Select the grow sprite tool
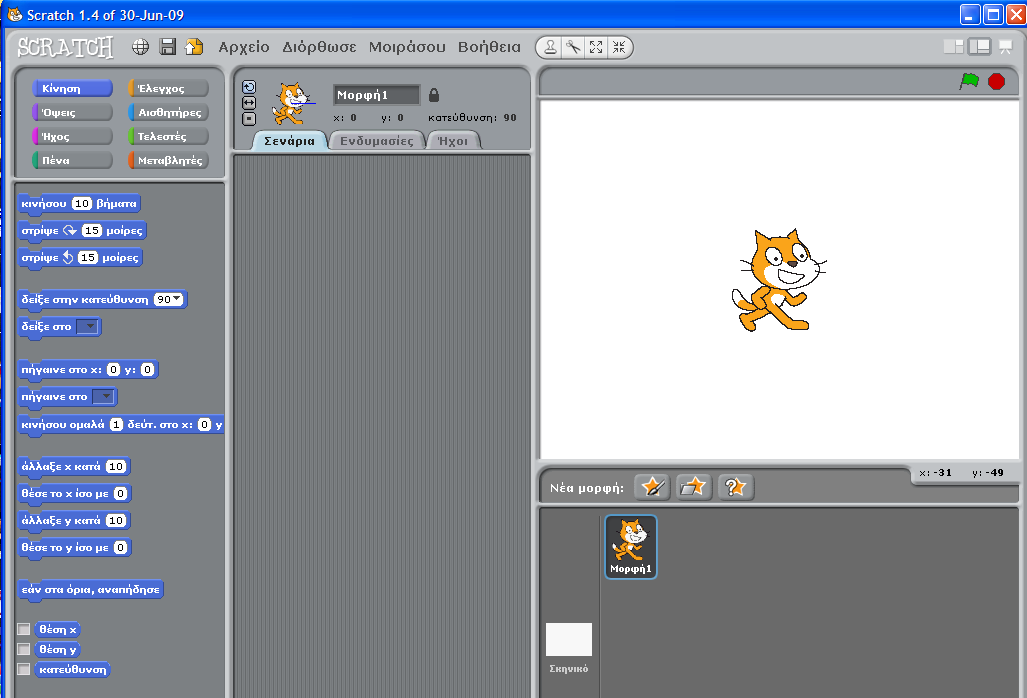1027x698 pixels. tap(596, 47)
